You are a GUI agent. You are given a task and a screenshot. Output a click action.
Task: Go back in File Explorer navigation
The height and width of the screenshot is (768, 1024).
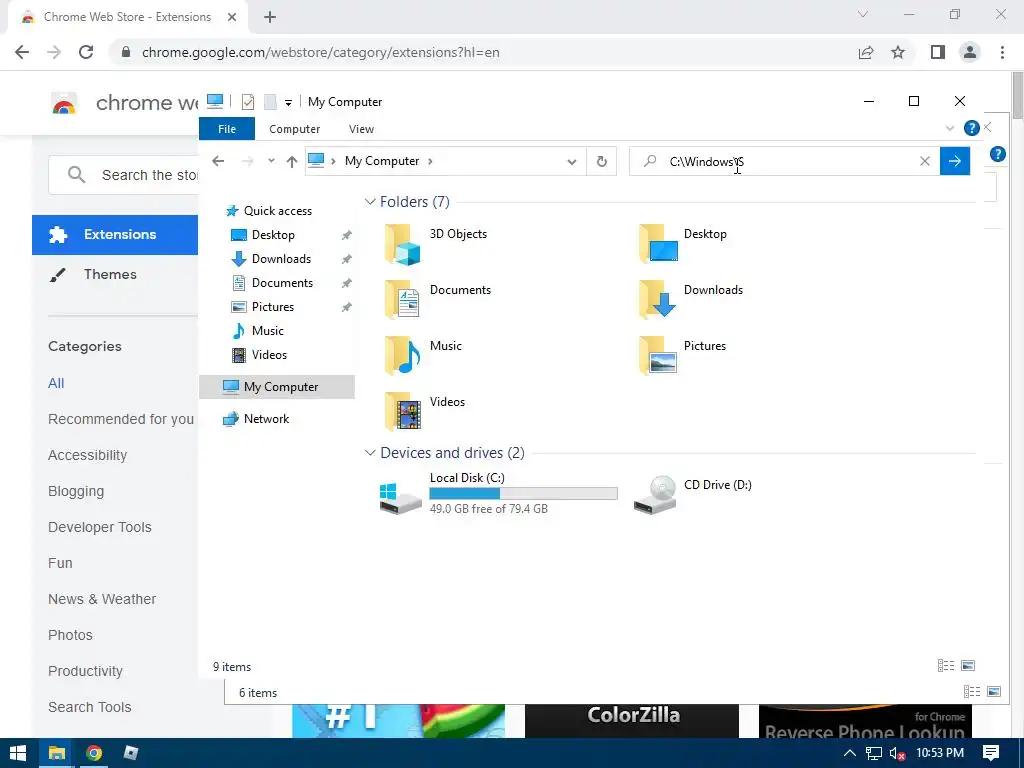[x=218, y=161]
